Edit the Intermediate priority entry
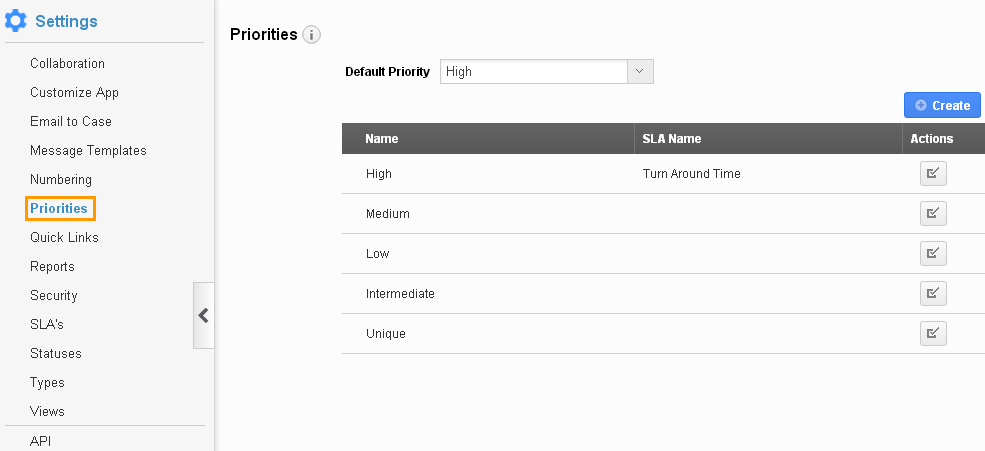 [x=933, y=293]
